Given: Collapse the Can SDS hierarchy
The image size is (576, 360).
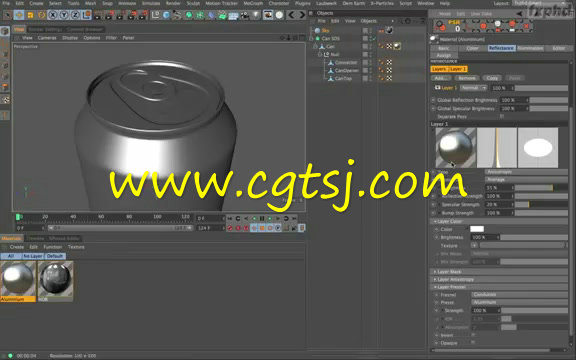Looking at the screenshot, I should pos(312,38).
